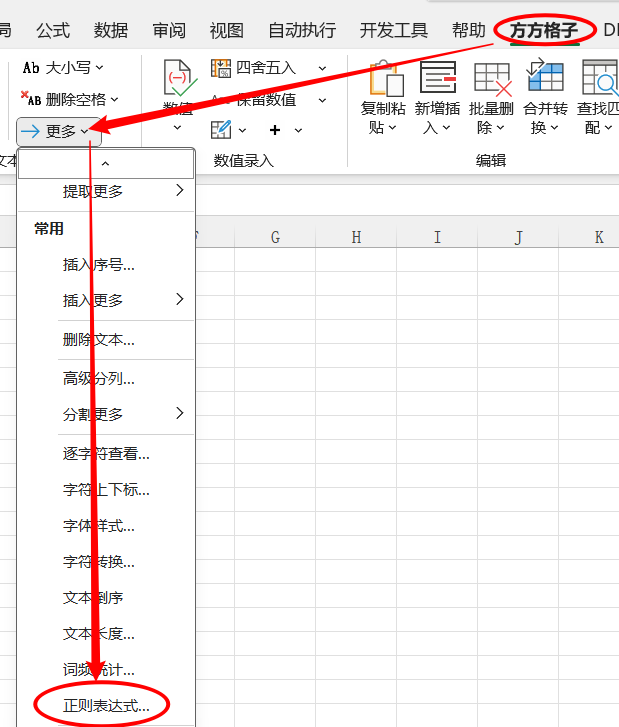The height and width of the screenshot is (727, 619).
Task: Click the 四舍五入 rounding icon
Action: 221,68
